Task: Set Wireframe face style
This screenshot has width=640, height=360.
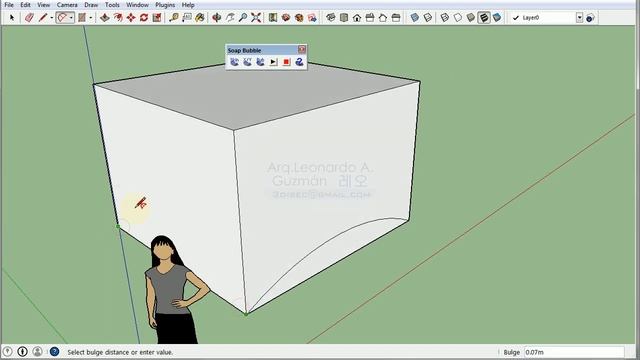Action: point(445,18)
